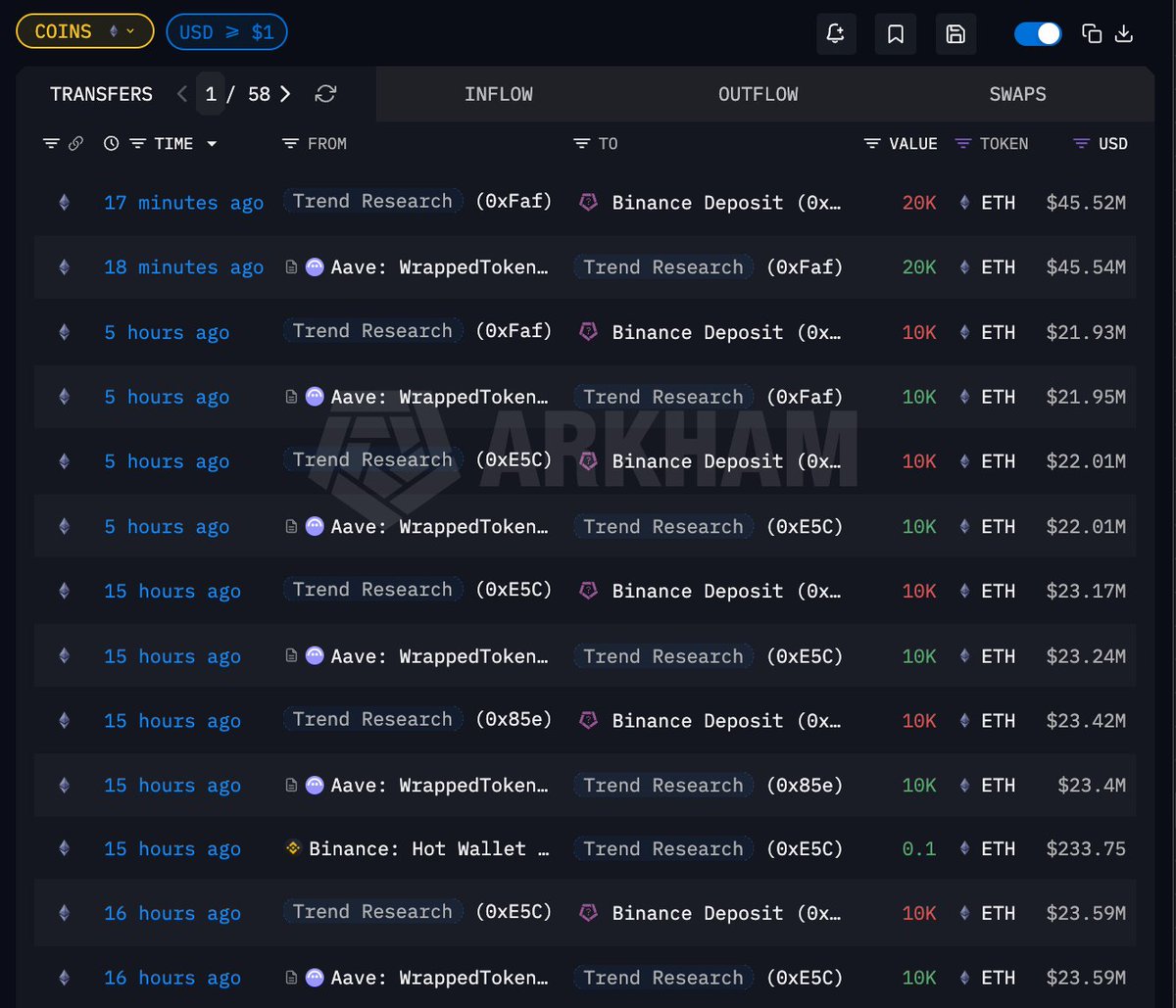Click the bookmark icon

pos(896,34)
